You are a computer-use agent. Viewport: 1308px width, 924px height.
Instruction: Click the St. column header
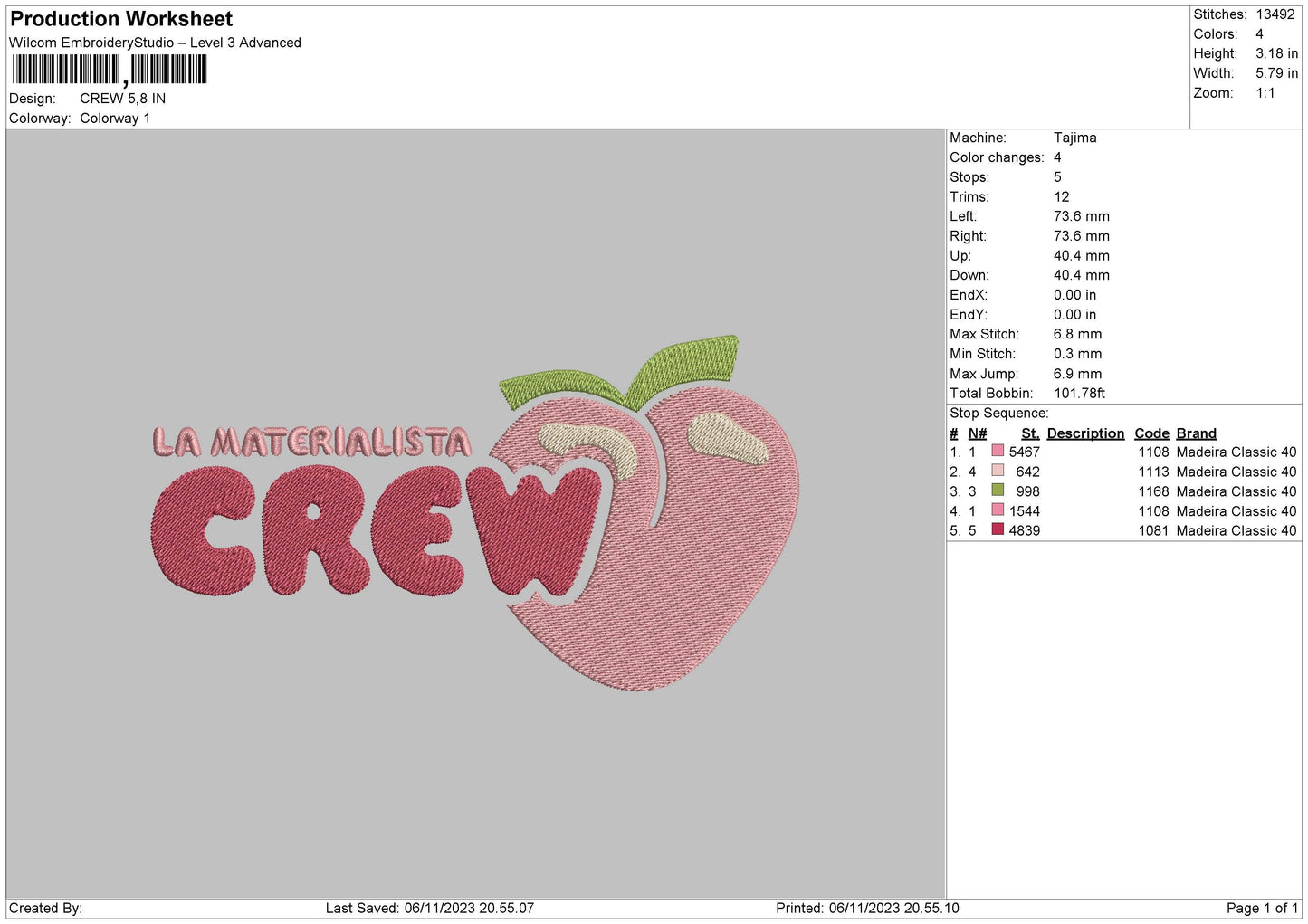(x=1030, y=433)
